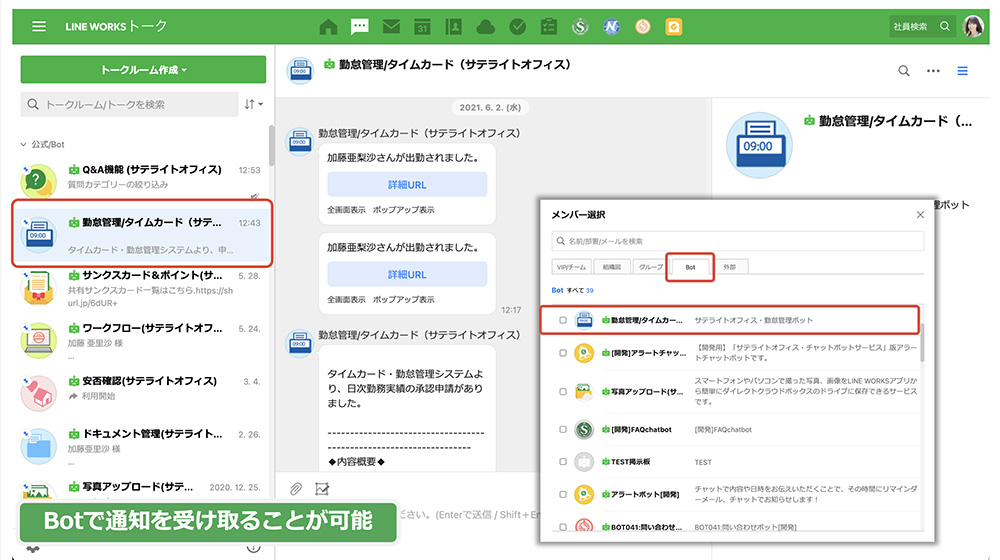Open the image capture icon beside paperclip

pos(322,489)
